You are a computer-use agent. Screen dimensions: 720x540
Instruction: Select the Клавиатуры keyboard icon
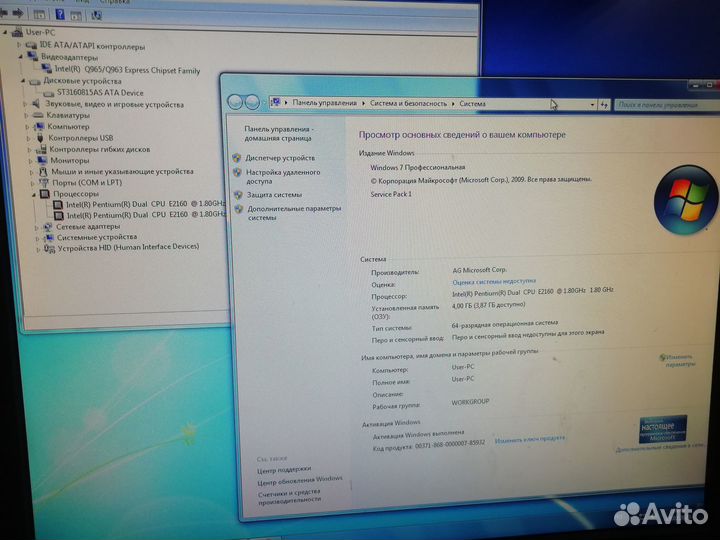tap(38, 115)
